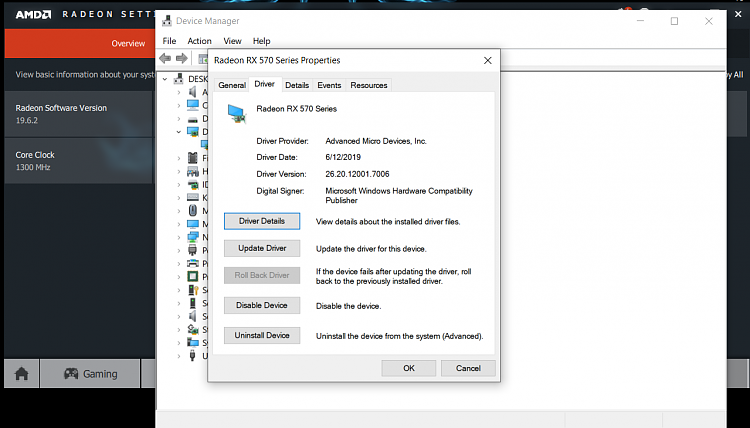
Task: Open the Overview tab in Radeon Settings
Action: [128, 44]
